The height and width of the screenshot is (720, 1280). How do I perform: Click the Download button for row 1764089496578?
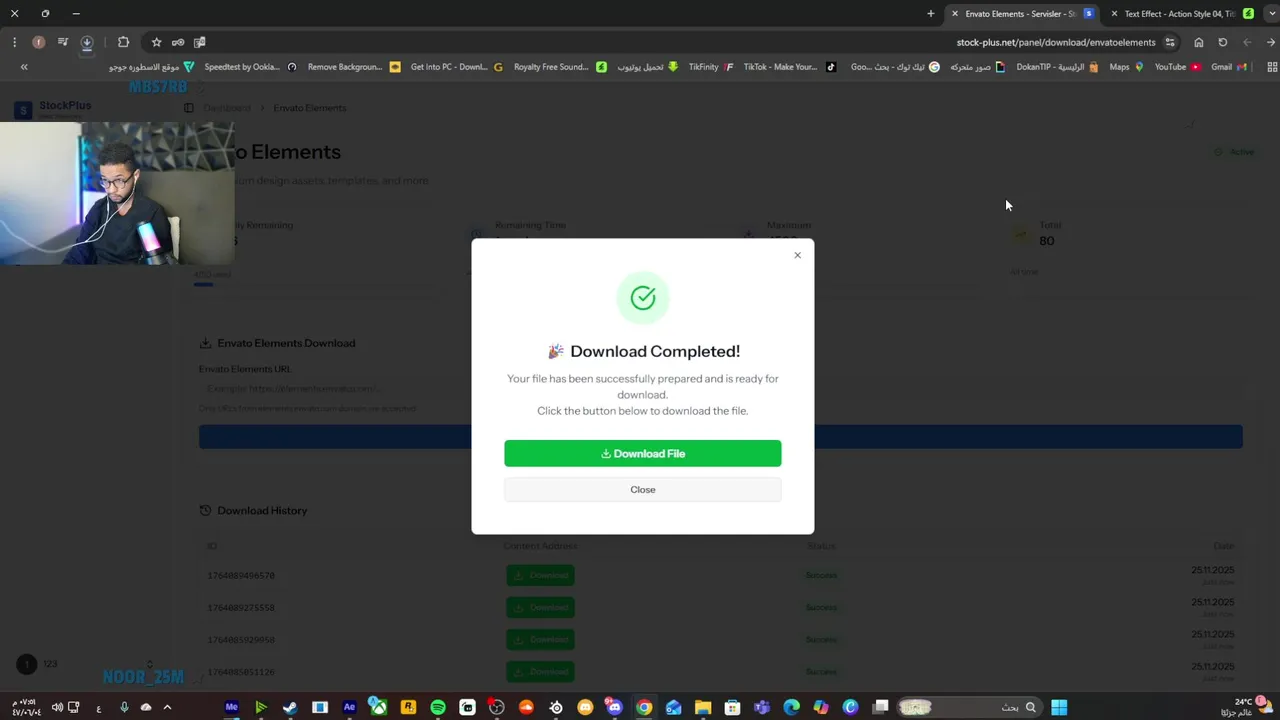540,575
